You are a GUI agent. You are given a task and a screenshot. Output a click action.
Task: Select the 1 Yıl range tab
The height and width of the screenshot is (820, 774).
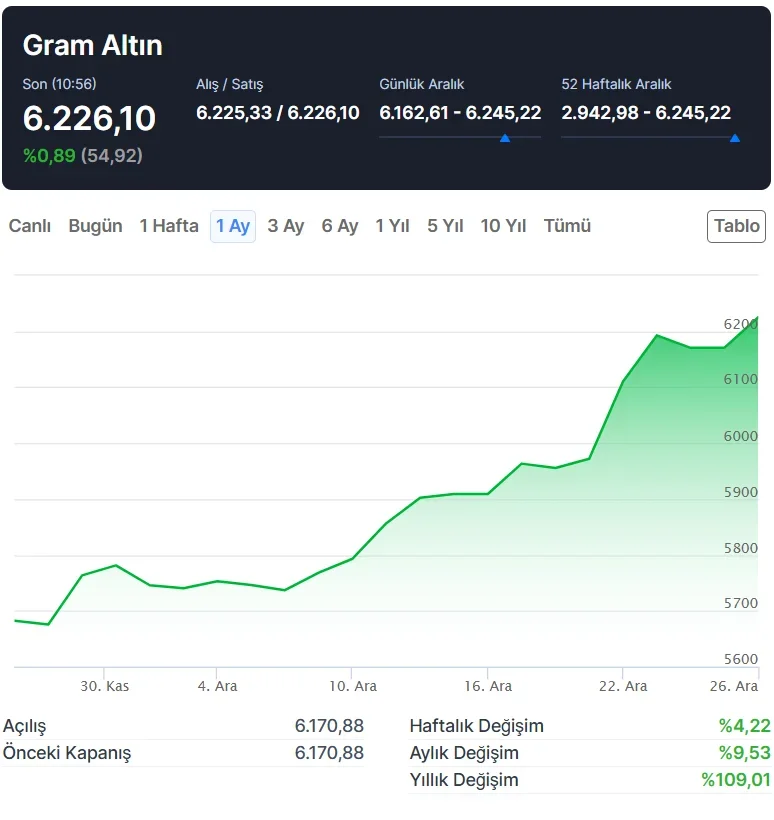pos(393,226)
